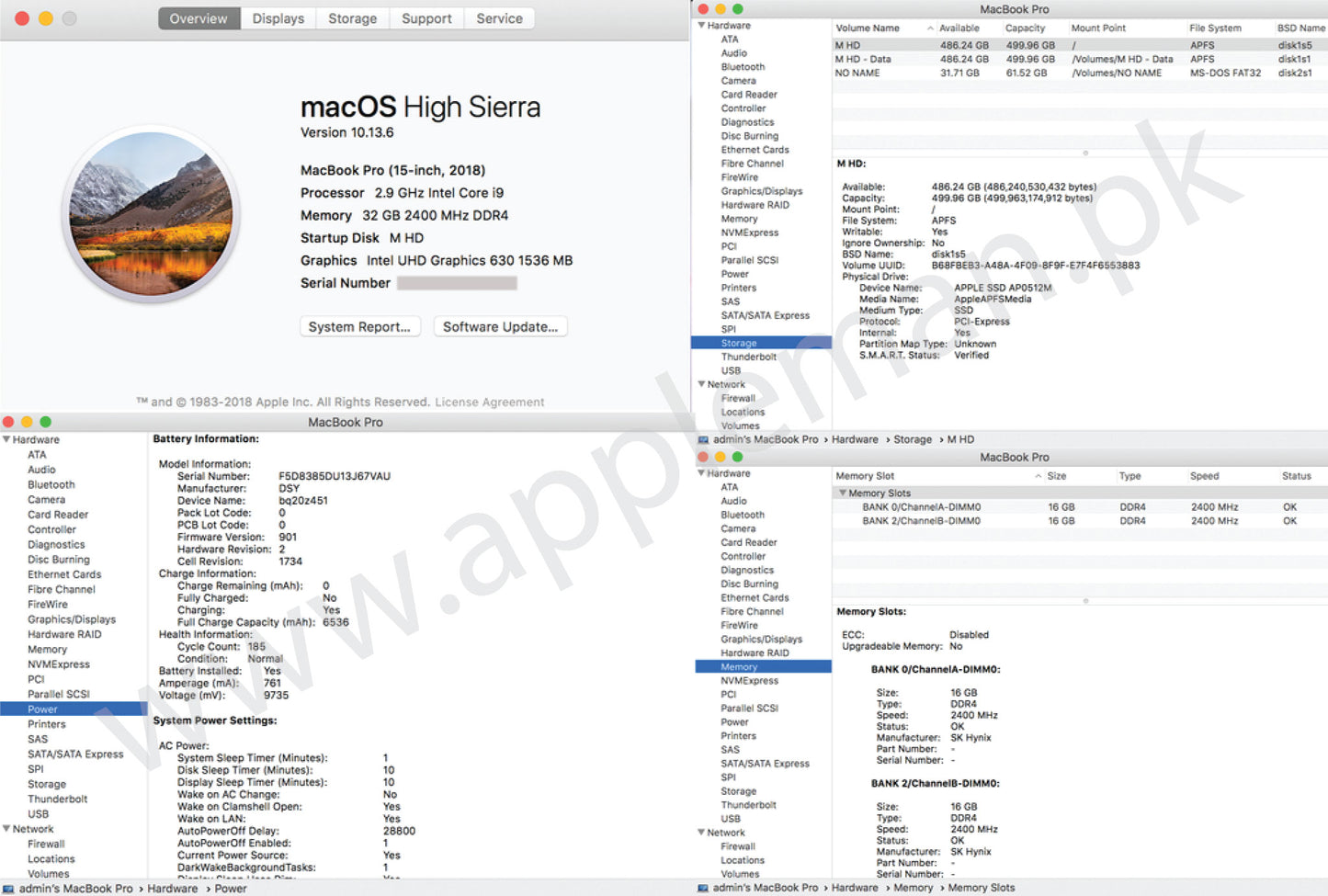This screenshot has width=1328, height=896.
Task: Click the battery serial number F5D8385DU13J67VAU
Action: pos(335,476)
